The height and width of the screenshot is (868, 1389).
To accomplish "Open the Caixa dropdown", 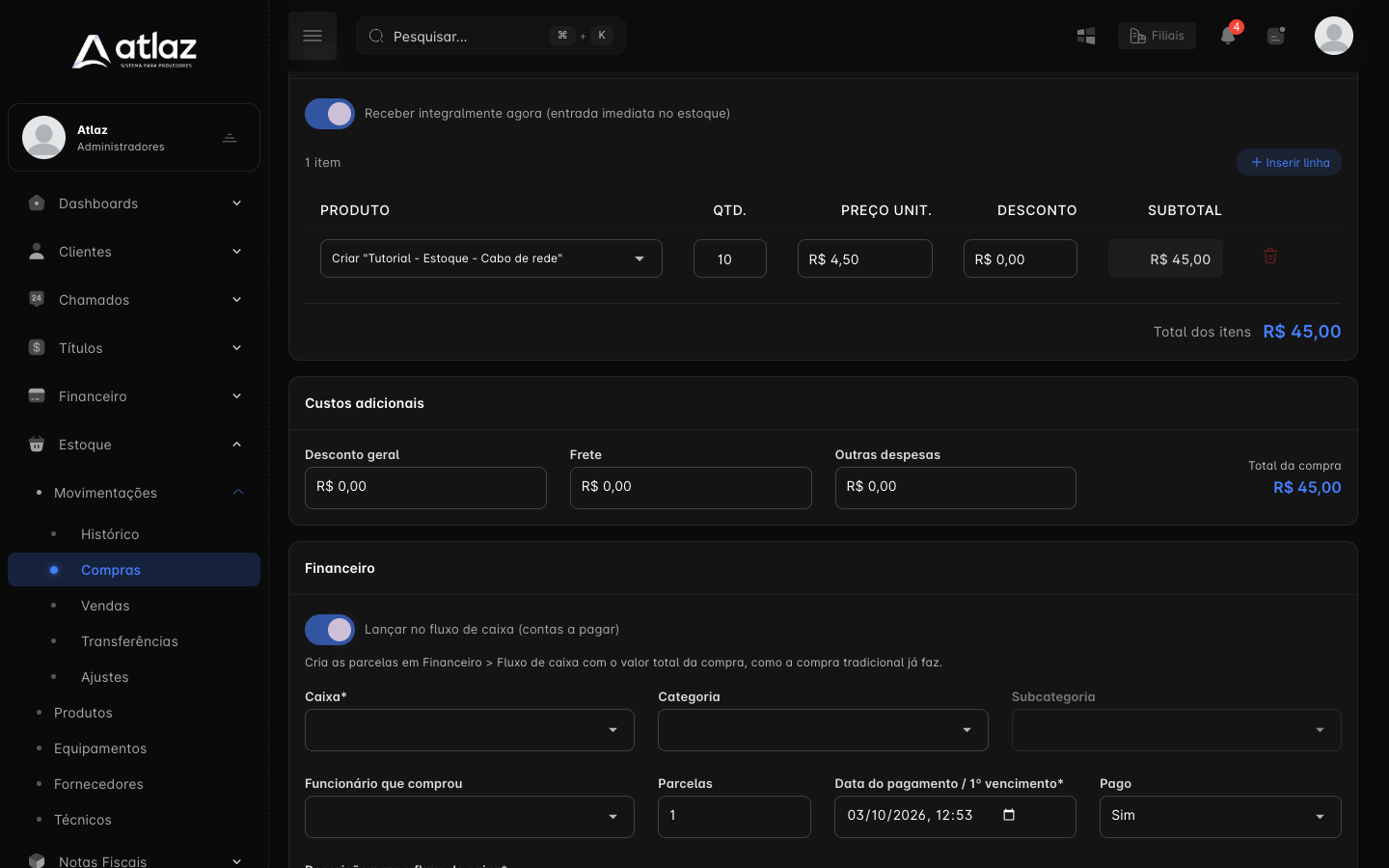I will [x=470, y=730].
